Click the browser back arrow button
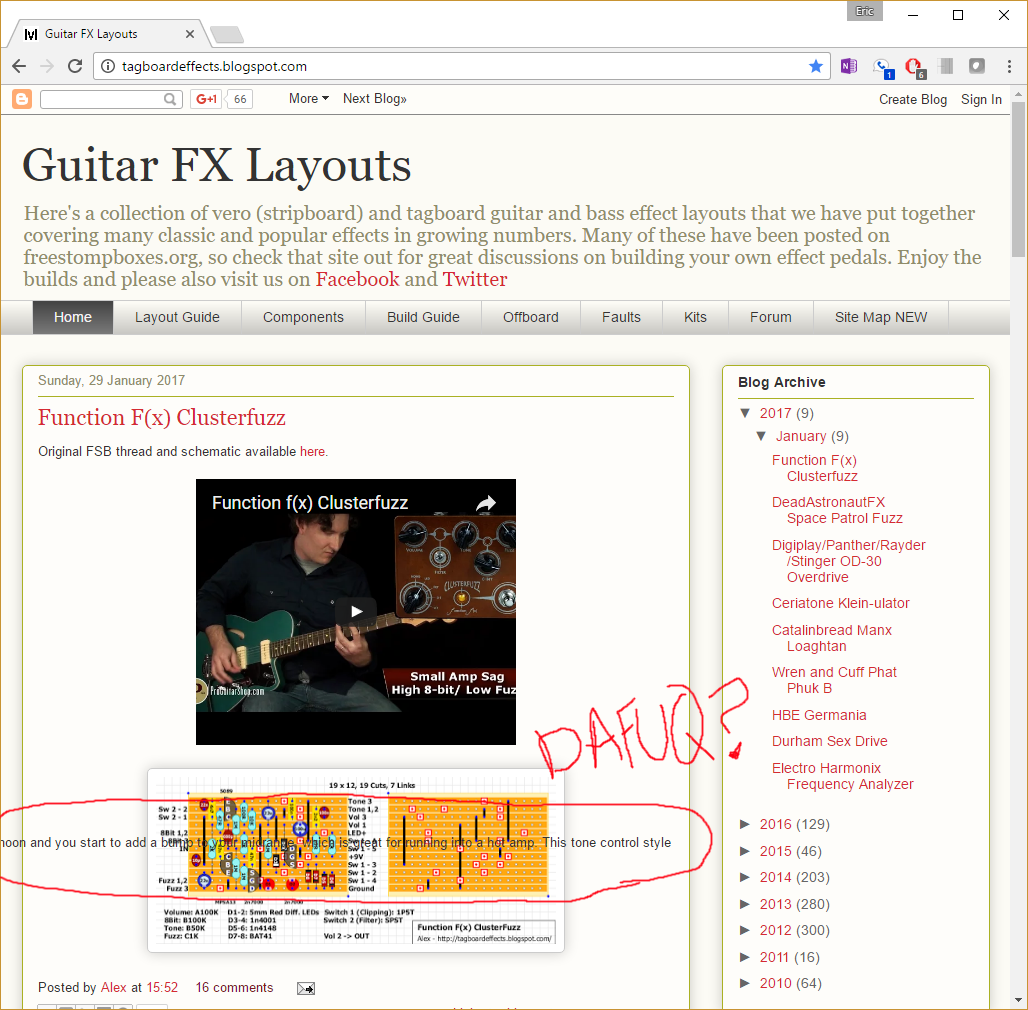The width and height of the screenshot is (1028, 1010). 19,66
